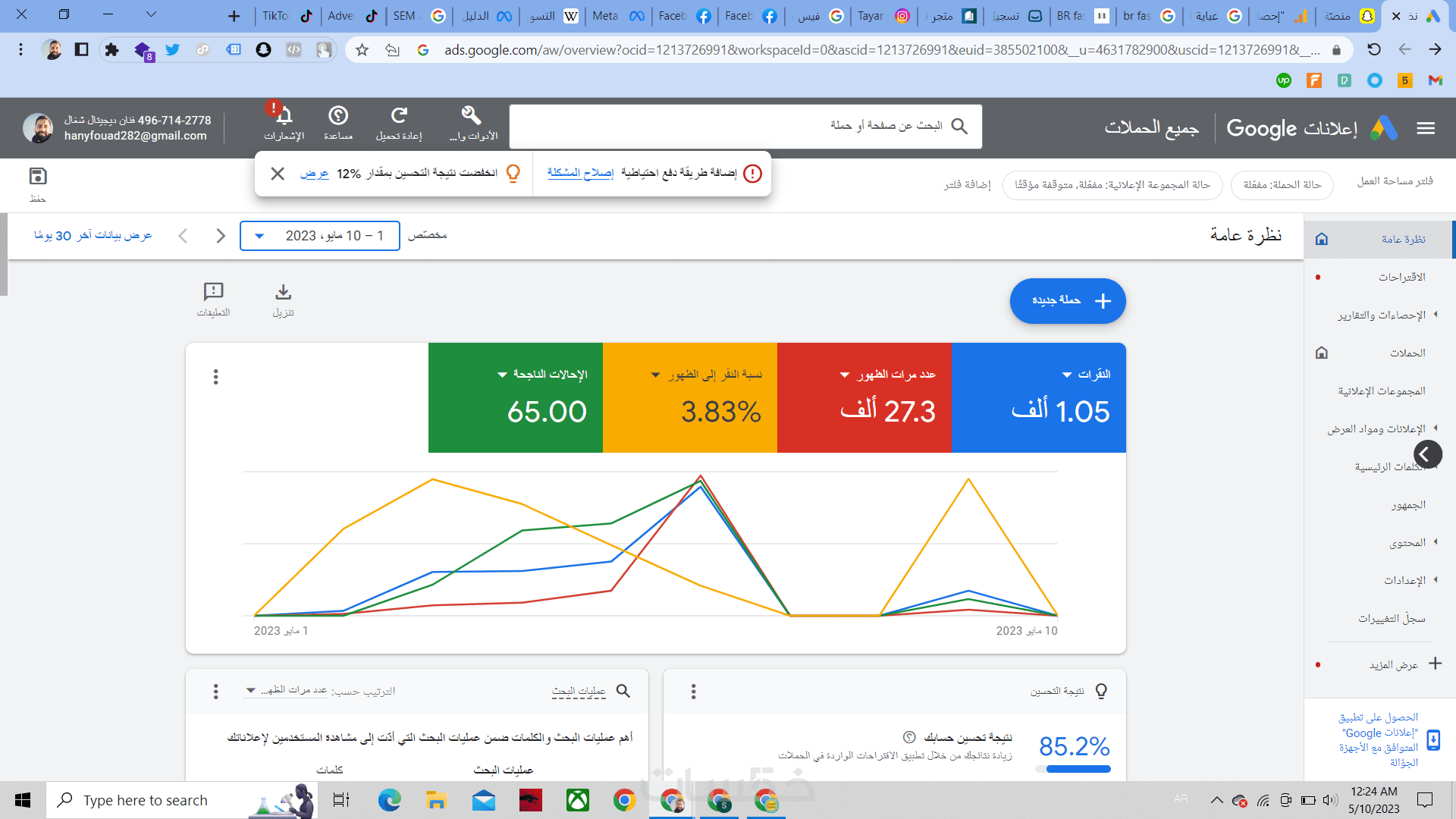The height and width of the screenshot is (819, 1456).
Task: Click the reload refresh icon
Action: click(x=399, y=116)
